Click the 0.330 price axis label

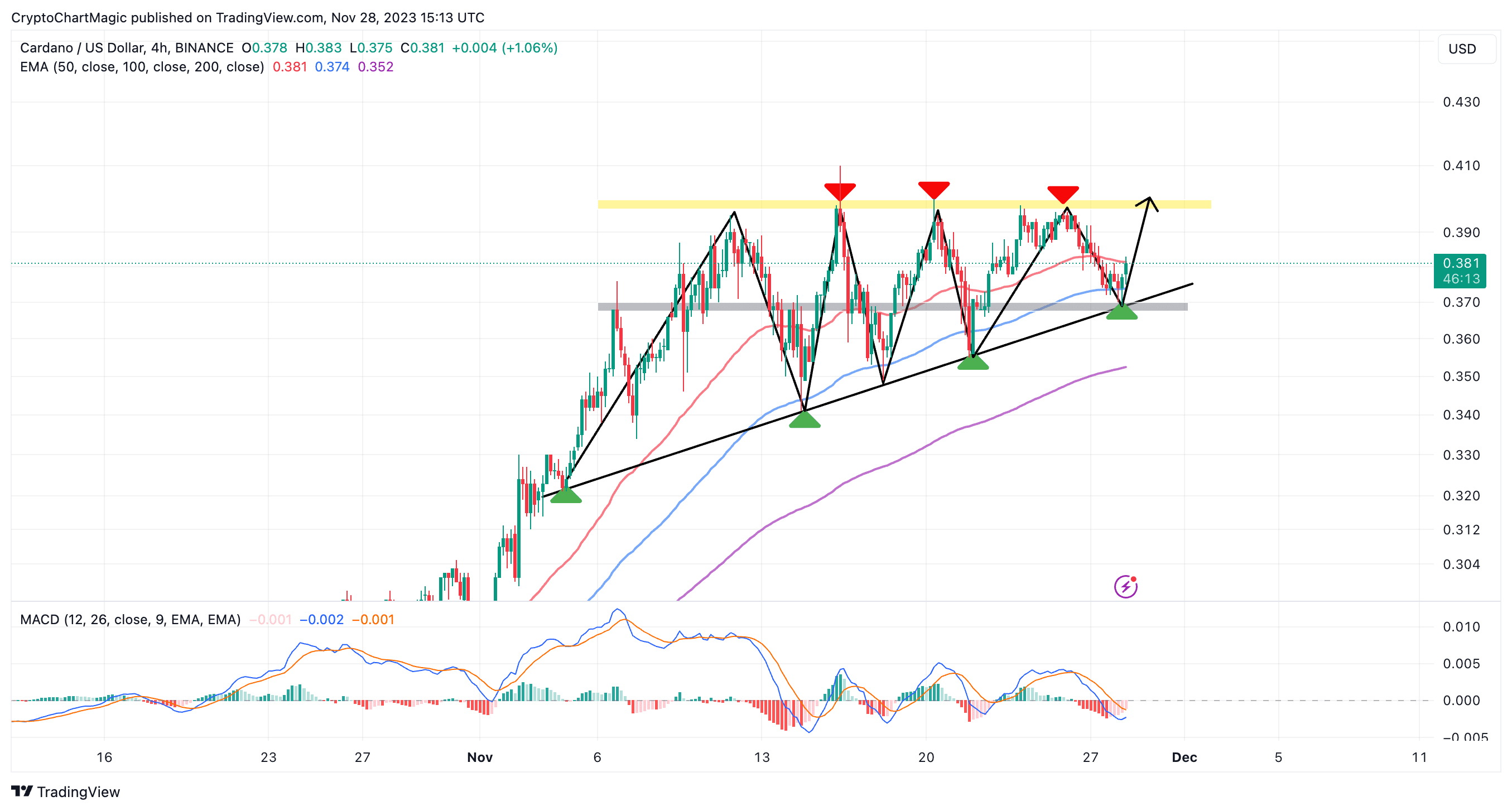pyautogui.click(x=1462, y=455)
